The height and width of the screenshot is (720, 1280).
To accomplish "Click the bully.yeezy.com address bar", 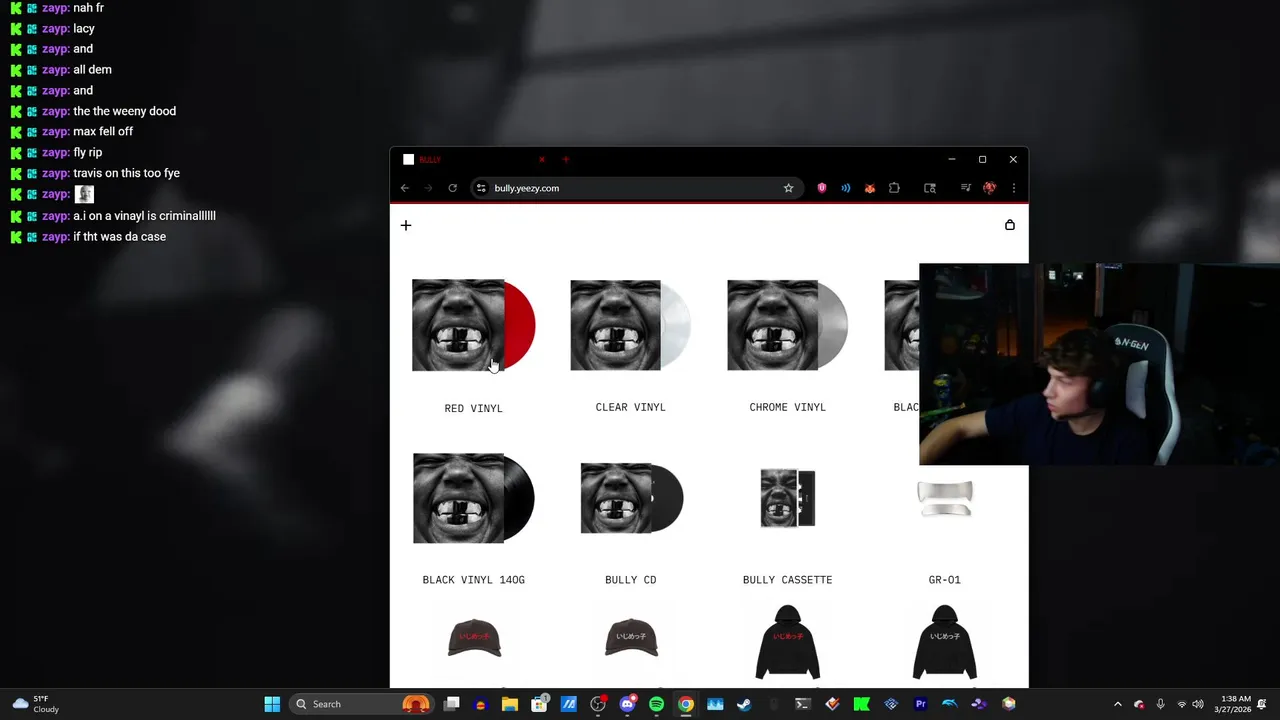I will point(635,188).
